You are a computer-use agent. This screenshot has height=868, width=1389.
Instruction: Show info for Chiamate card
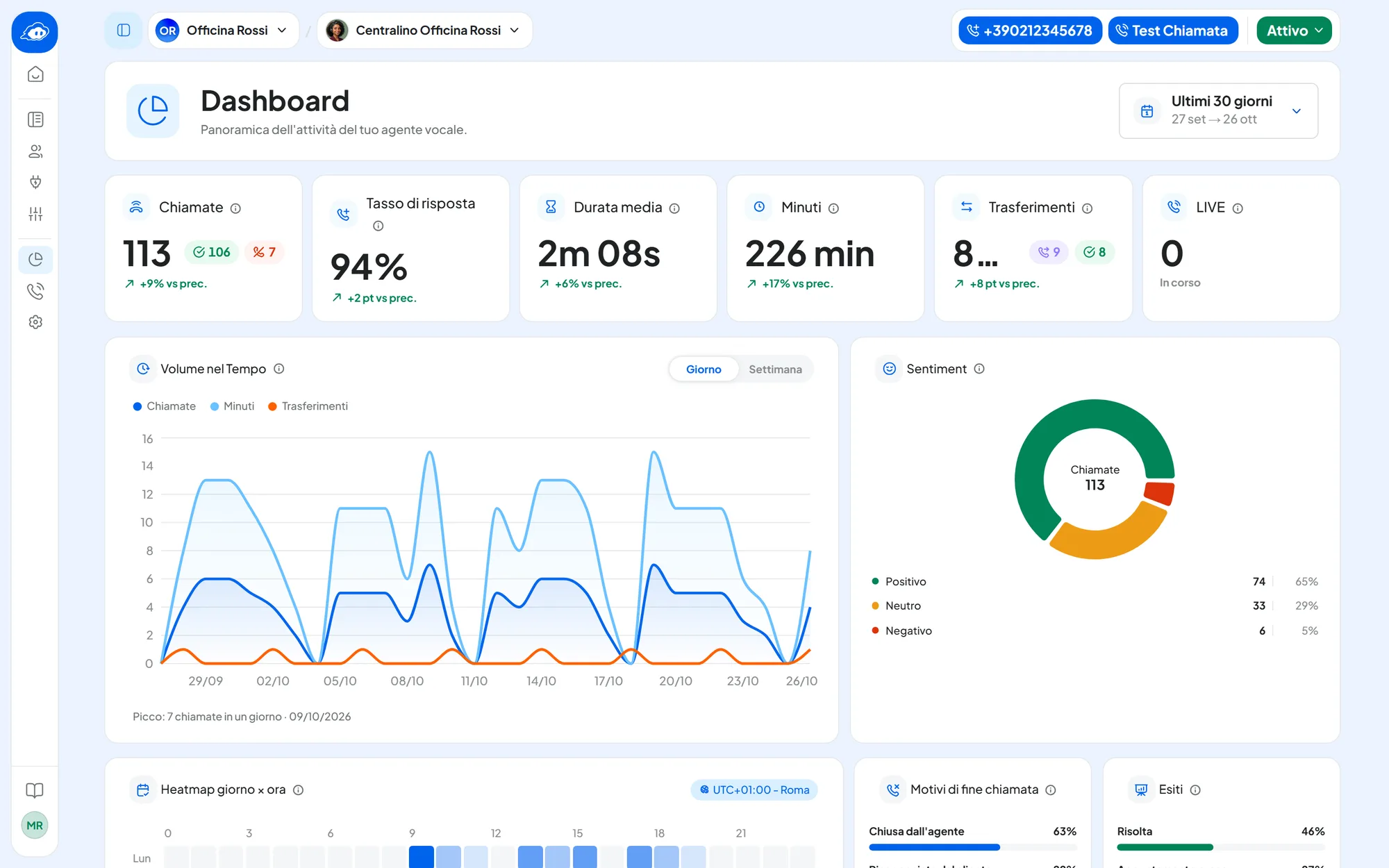pos(235,208)
